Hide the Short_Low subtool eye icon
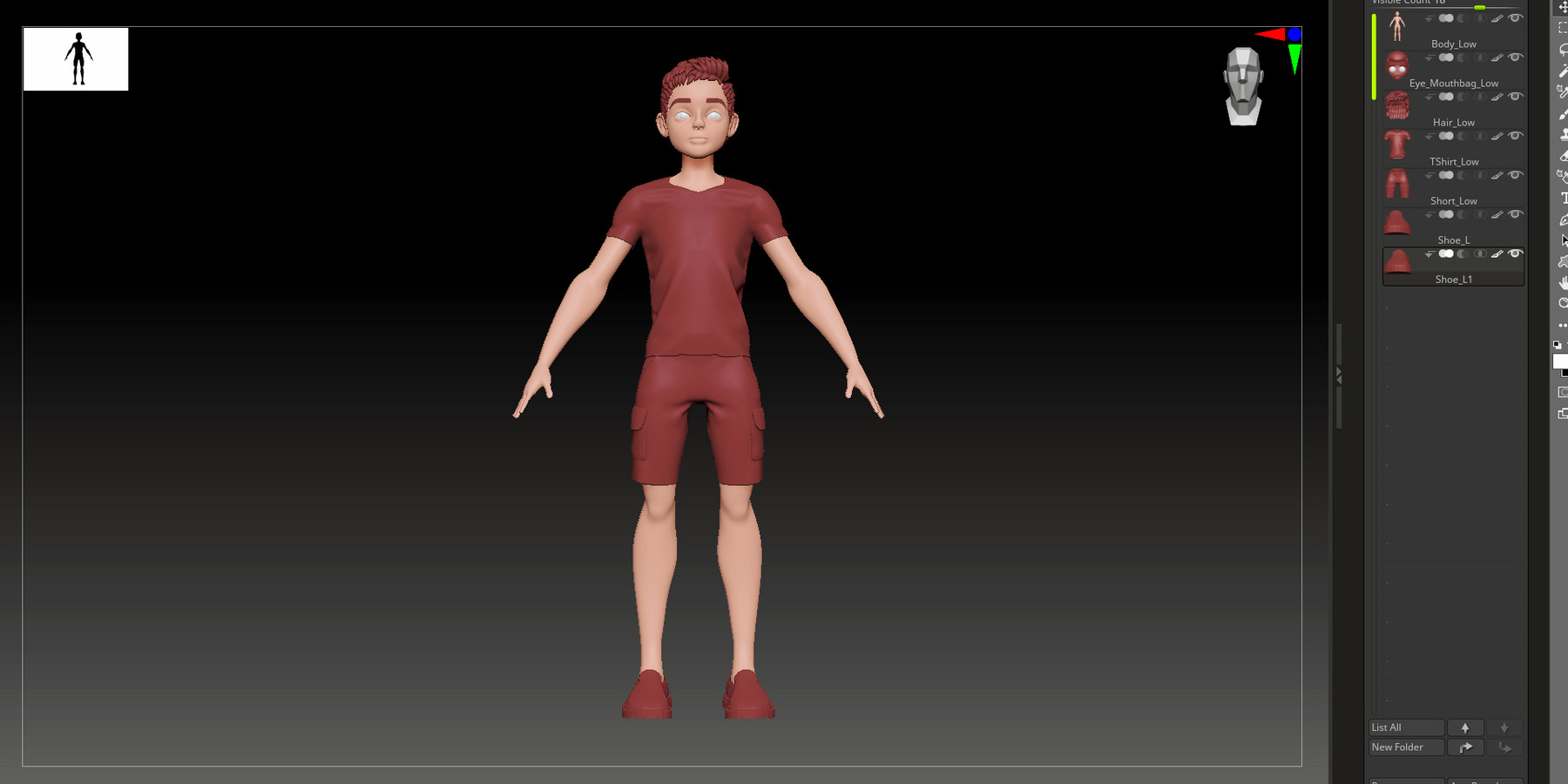Viewport: 1568px width, 784px height. tap(1516, 175)
